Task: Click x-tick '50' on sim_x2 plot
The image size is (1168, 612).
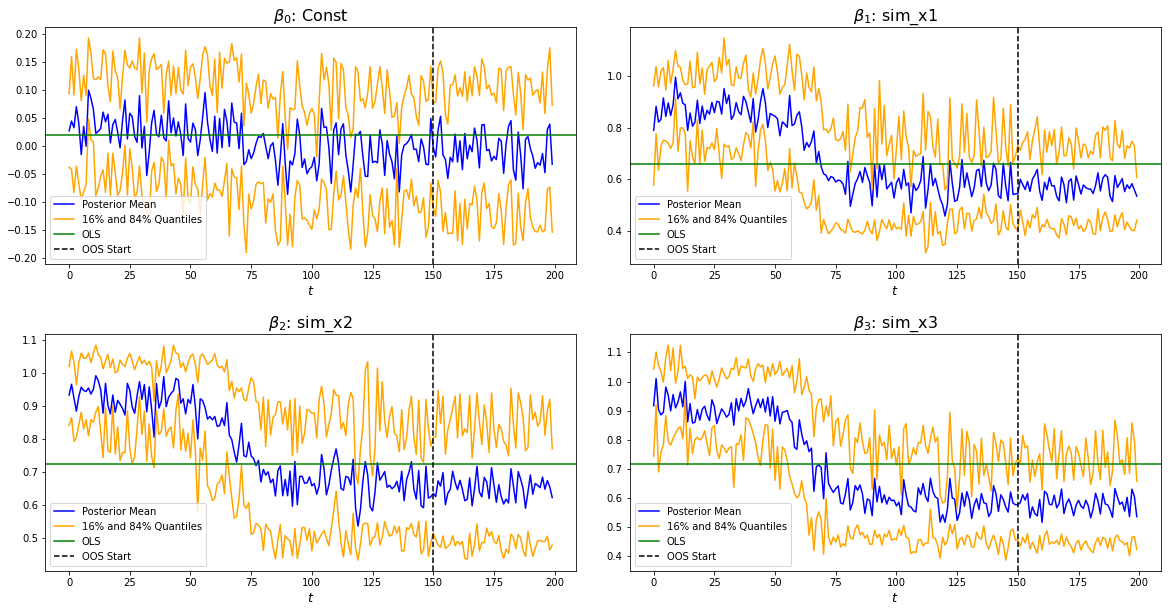Action: pos(191,581)
